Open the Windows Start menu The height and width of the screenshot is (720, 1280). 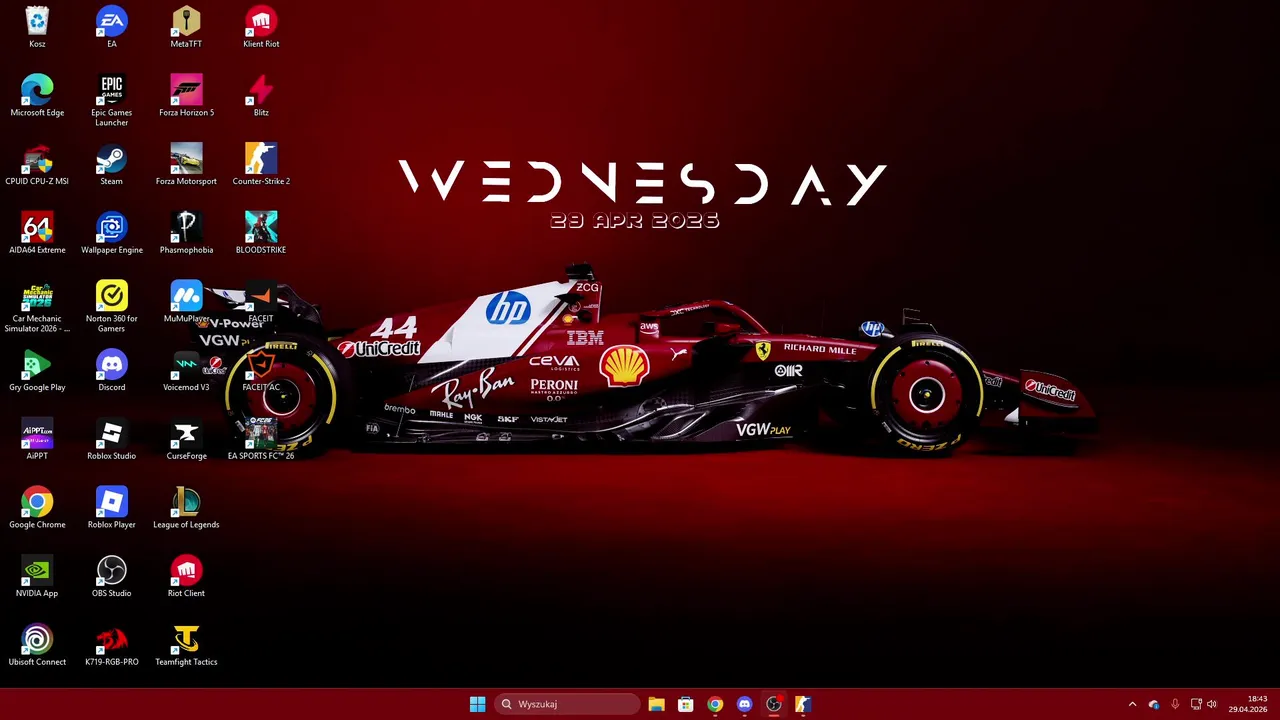pyautogui.click(x=477, y=704)
